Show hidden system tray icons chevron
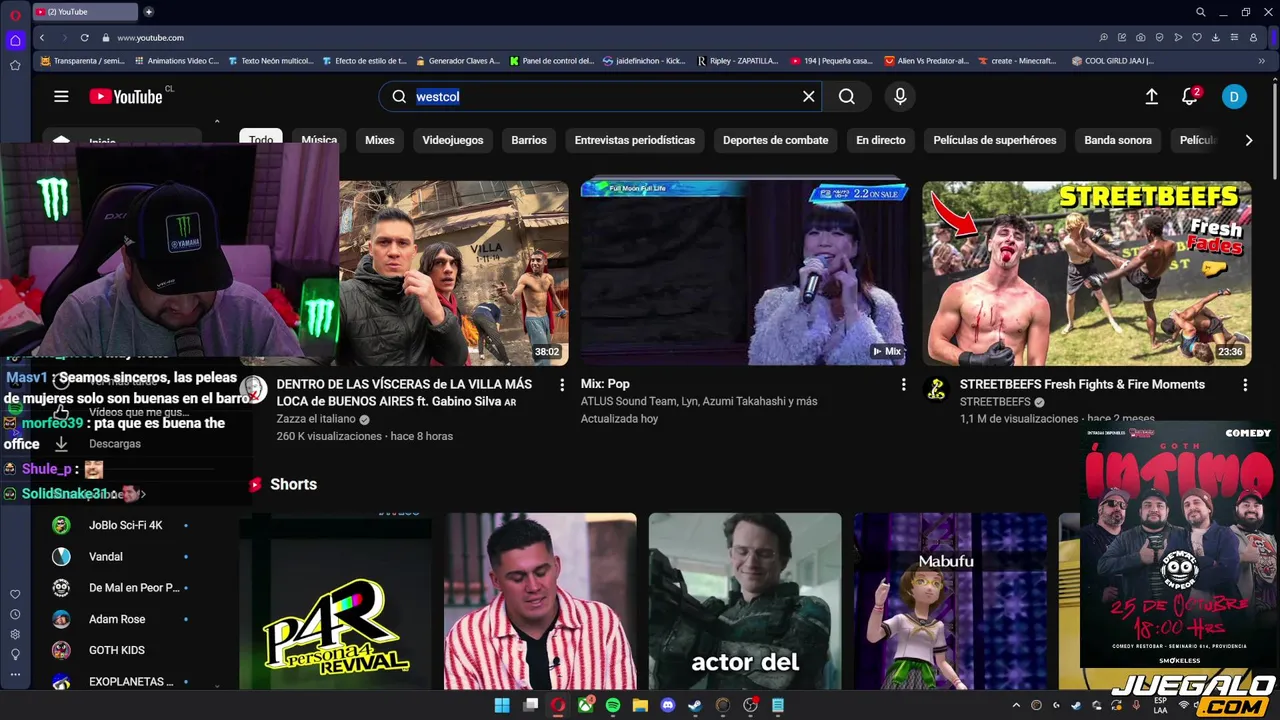Screen dimensions: 1280x720 [1016, 705]
